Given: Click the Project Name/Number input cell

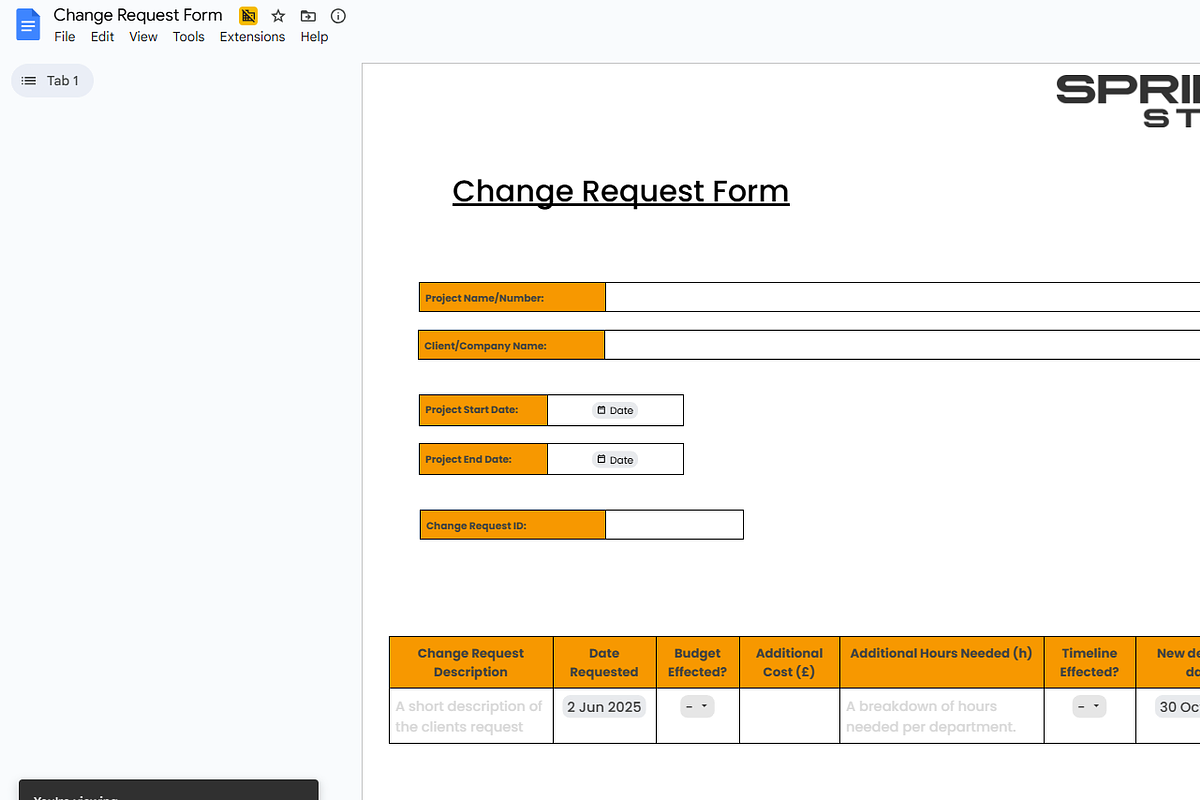Looking at the screenshot, I should 902,297.
